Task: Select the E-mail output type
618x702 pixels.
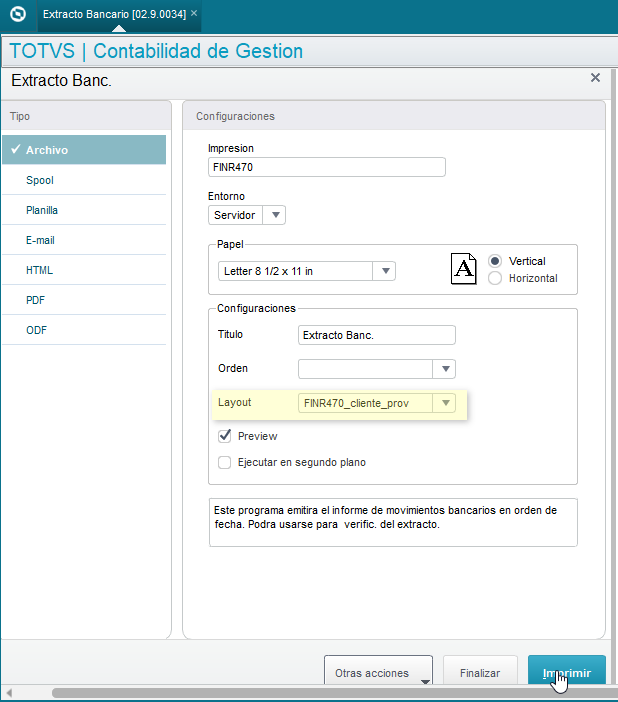Action: click(x=84, y=240)
